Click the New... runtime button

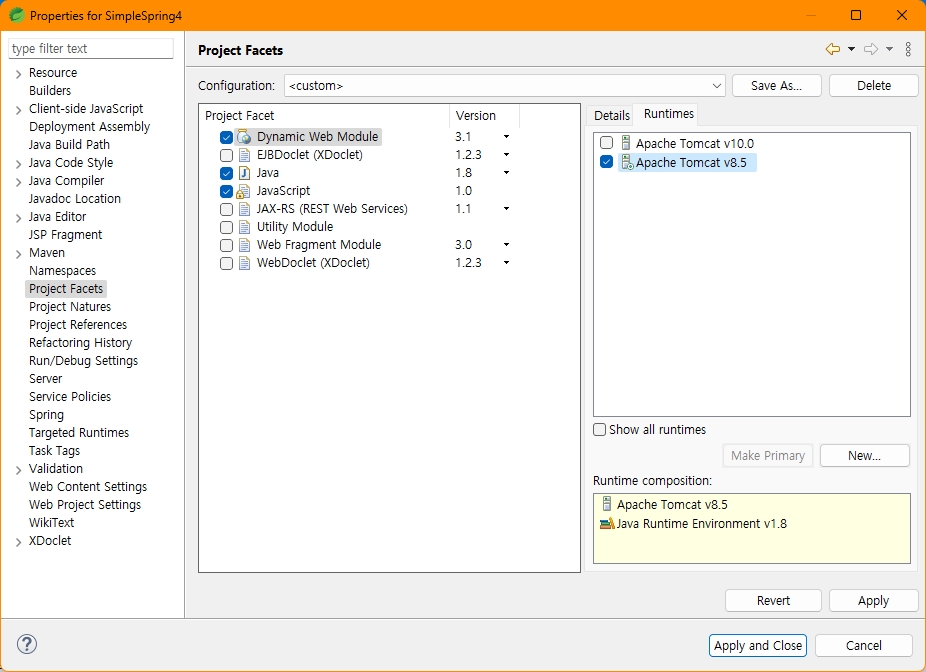tap(865, 455)
